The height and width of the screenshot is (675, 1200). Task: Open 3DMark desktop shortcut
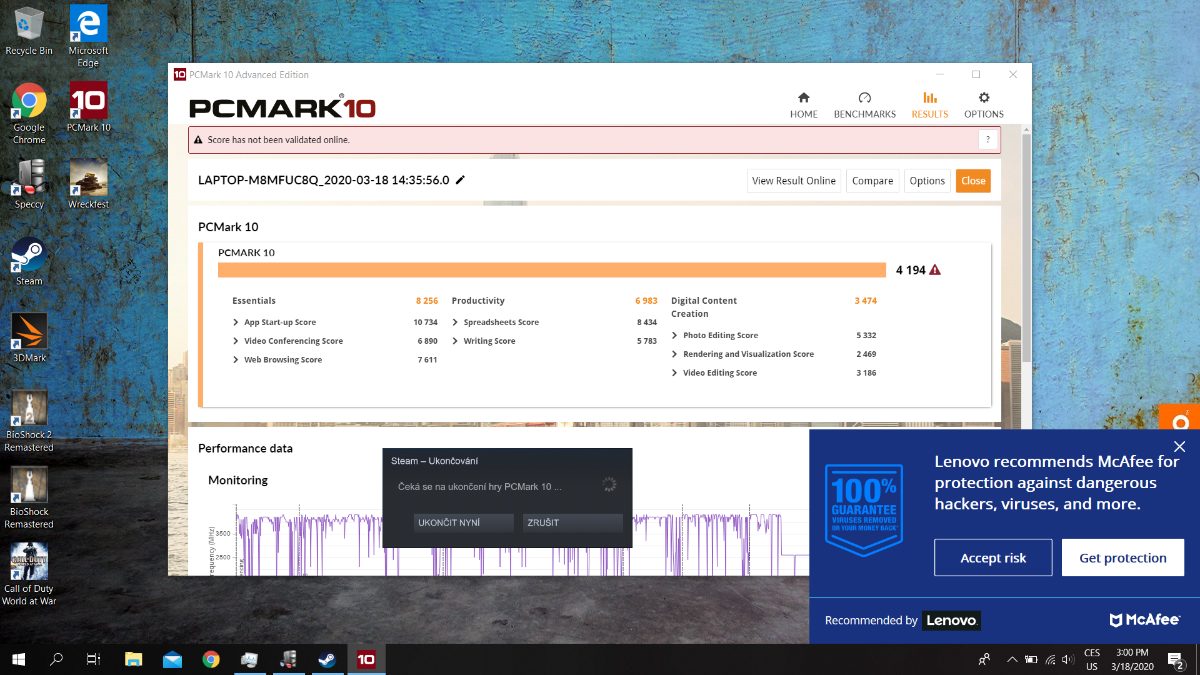[x=29, y=337]
